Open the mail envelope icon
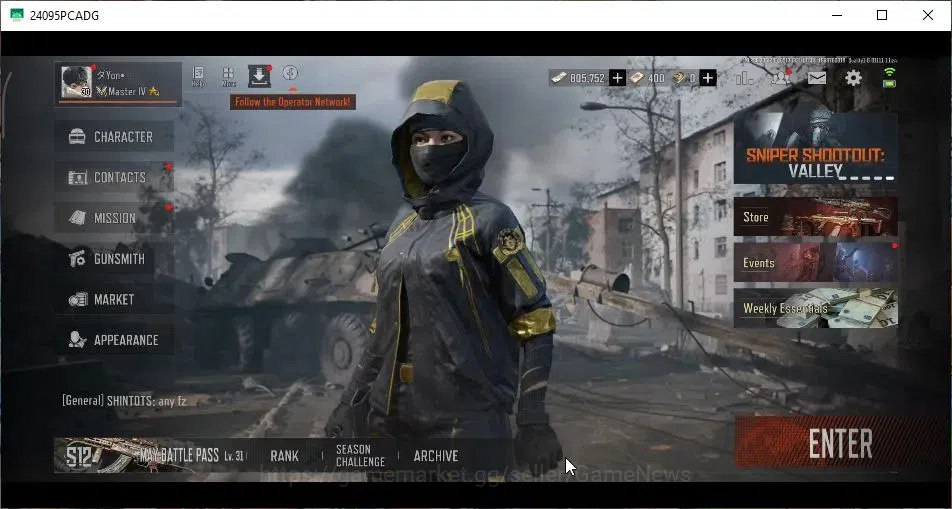 coord(817,78)
